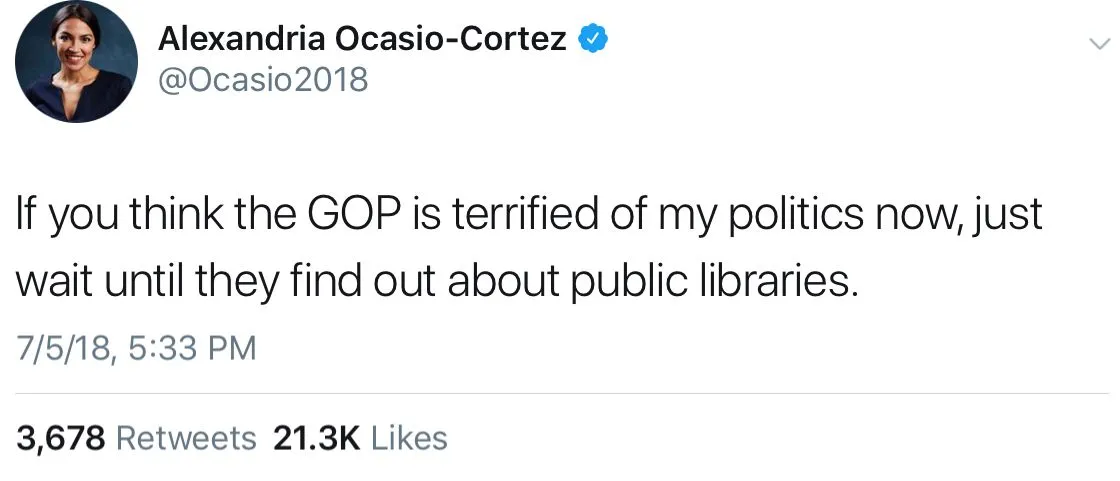Screen dimensions: 1120x481
Task: Open the Likes label list
Action: pyautogui.click(x=409, y=438)
